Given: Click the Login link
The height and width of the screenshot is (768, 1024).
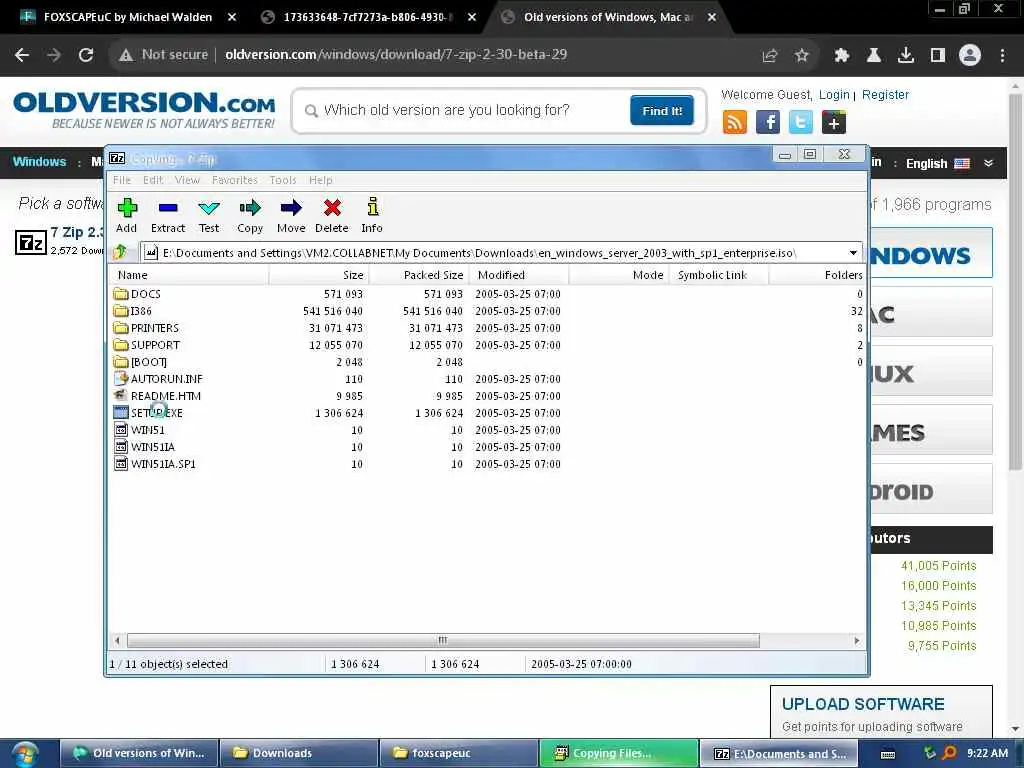Looking at the screenshot, I should [834, 95].
